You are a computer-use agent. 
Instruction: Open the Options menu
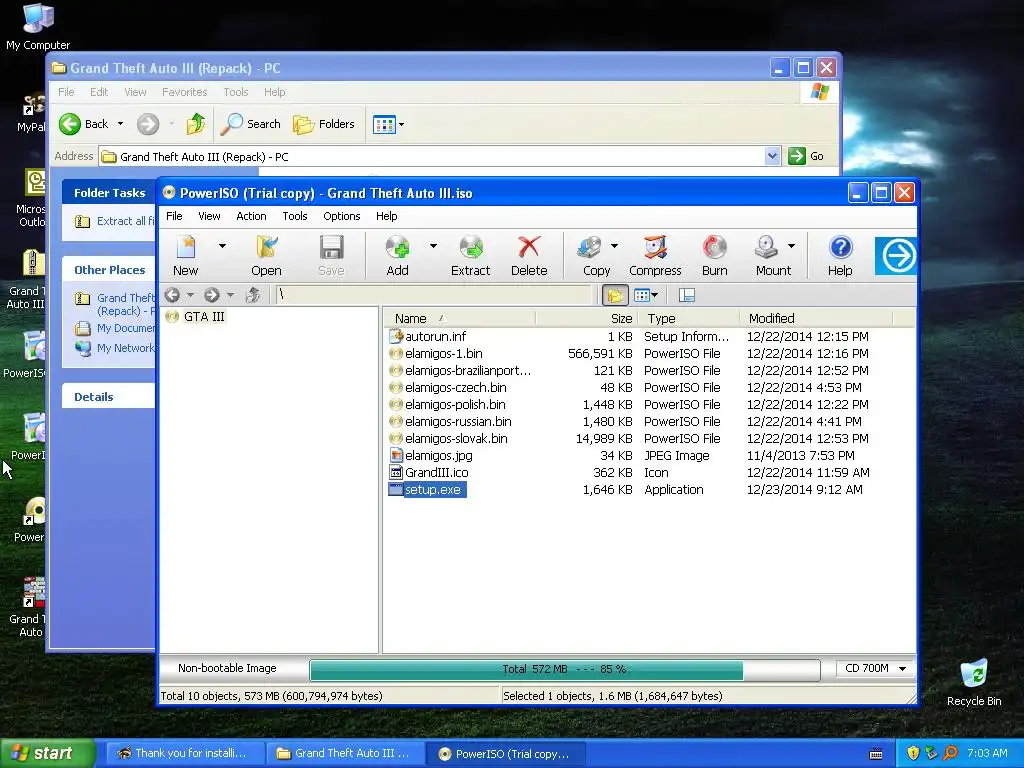[x=342, y=216]
